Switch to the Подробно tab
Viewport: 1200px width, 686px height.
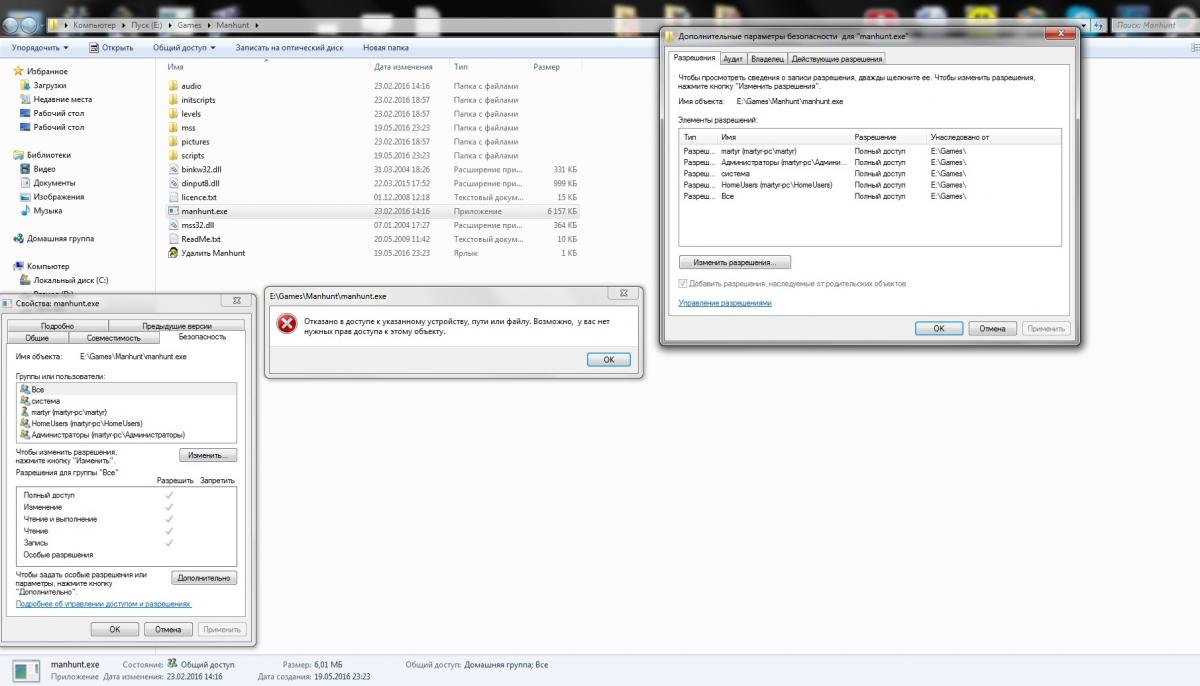tap(57, 326)
